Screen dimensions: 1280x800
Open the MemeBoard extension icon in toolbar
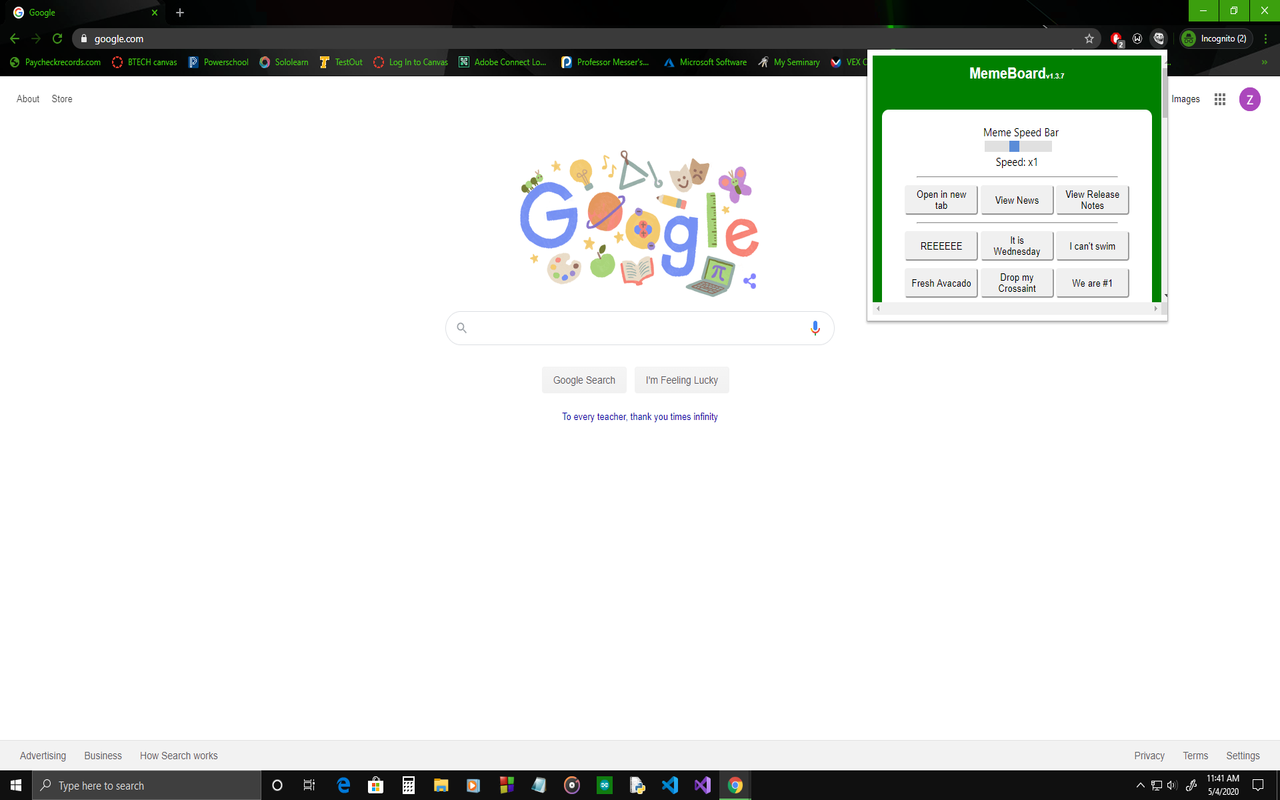(x=1159, y=39)
